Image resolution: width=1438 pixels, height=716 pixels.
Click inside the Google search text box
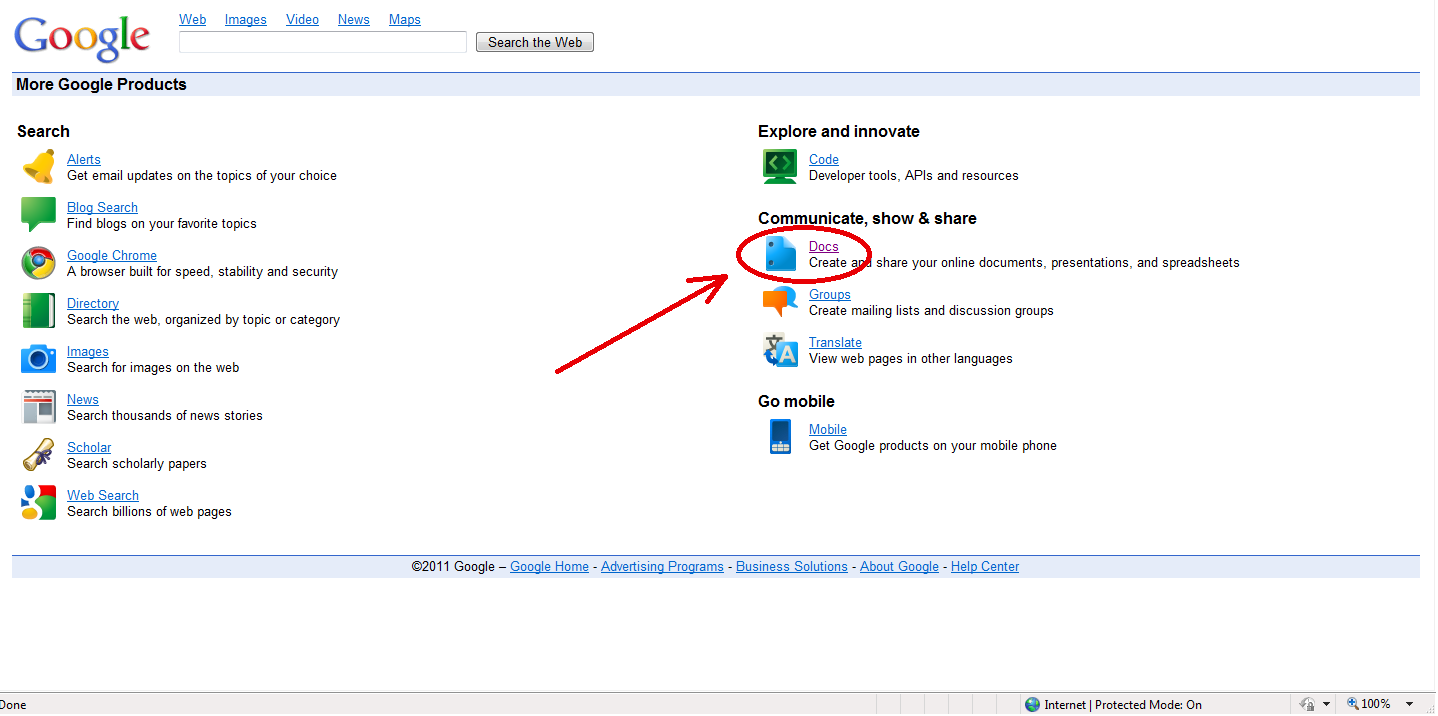point(322,42)
